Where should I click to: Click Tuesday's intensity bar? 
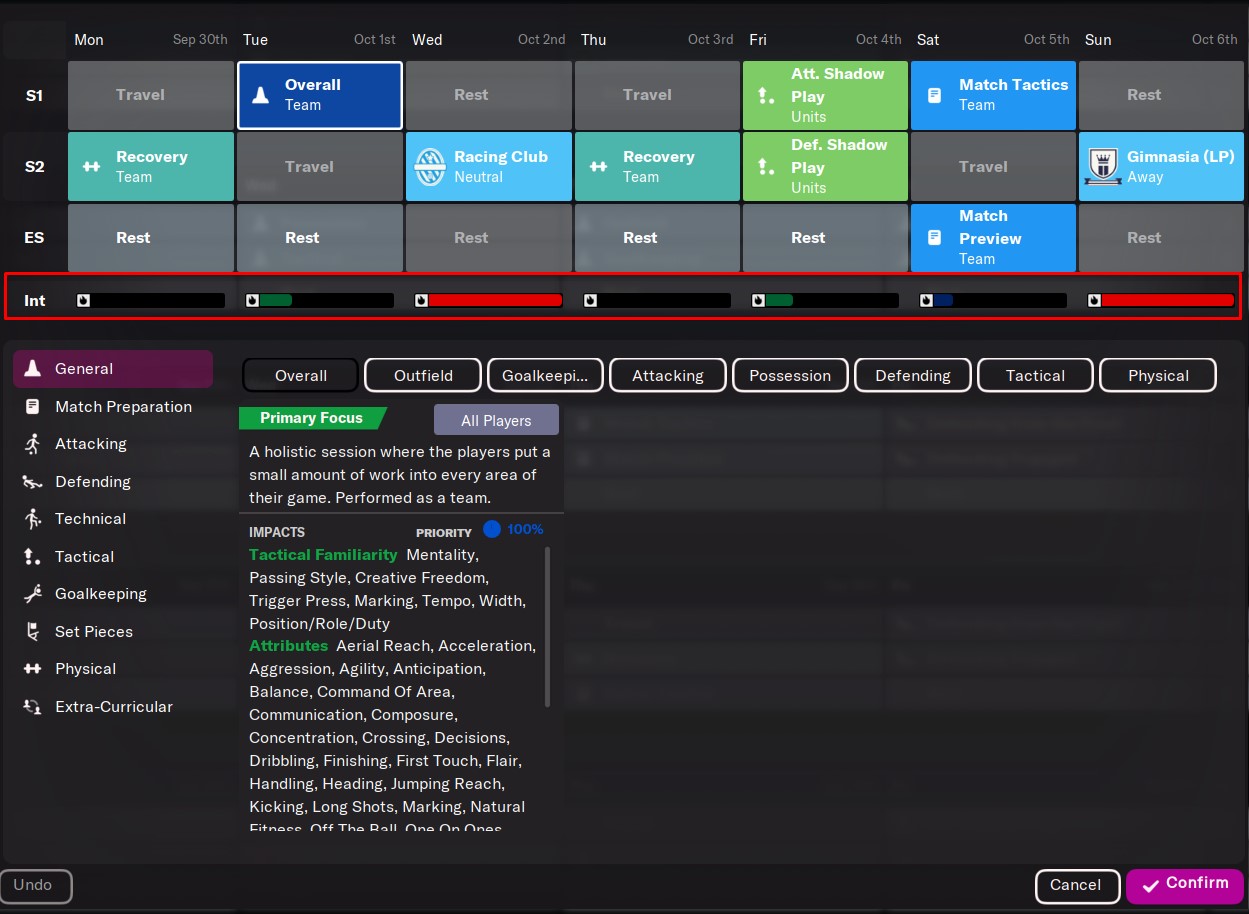coord(320,300)
